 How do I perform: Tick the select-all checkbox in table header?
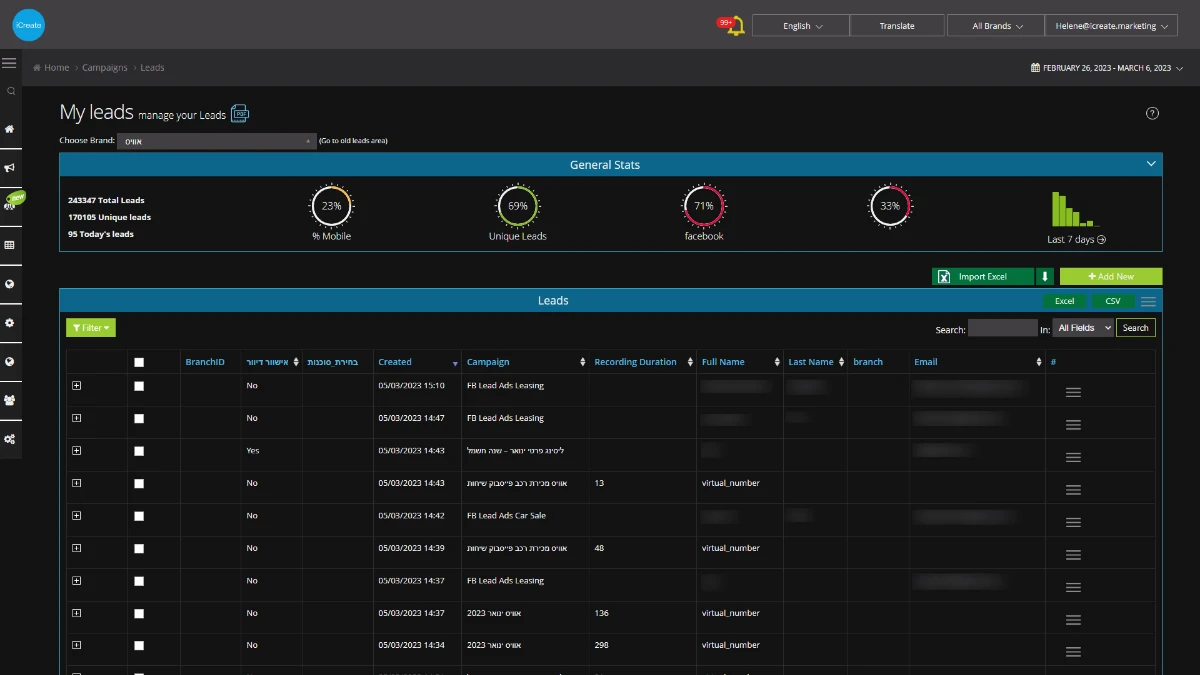click(139, 362)
